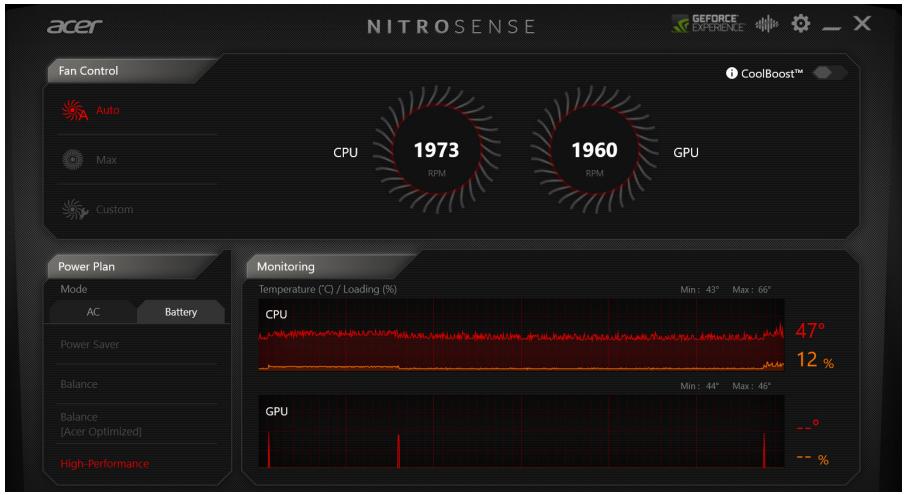Open the audio waveform settings icon

(767, 24)
